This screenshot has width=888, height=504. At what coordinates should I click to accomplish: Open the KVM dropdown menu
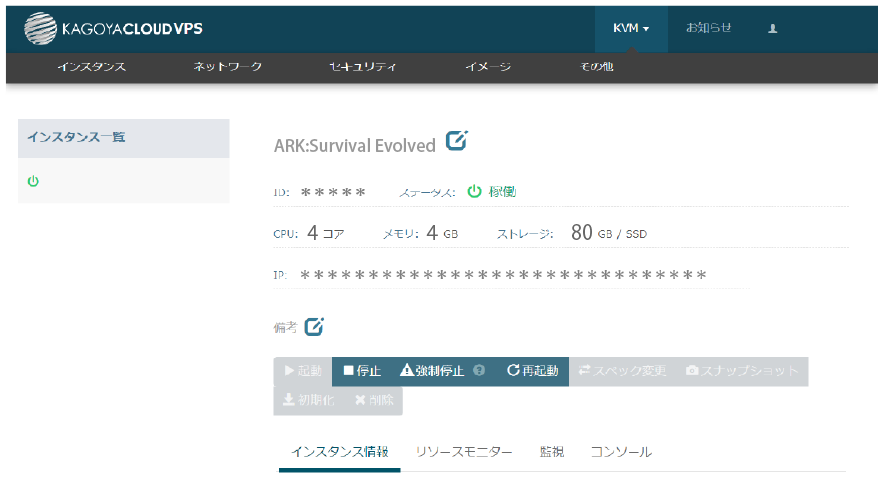[631, 28]
